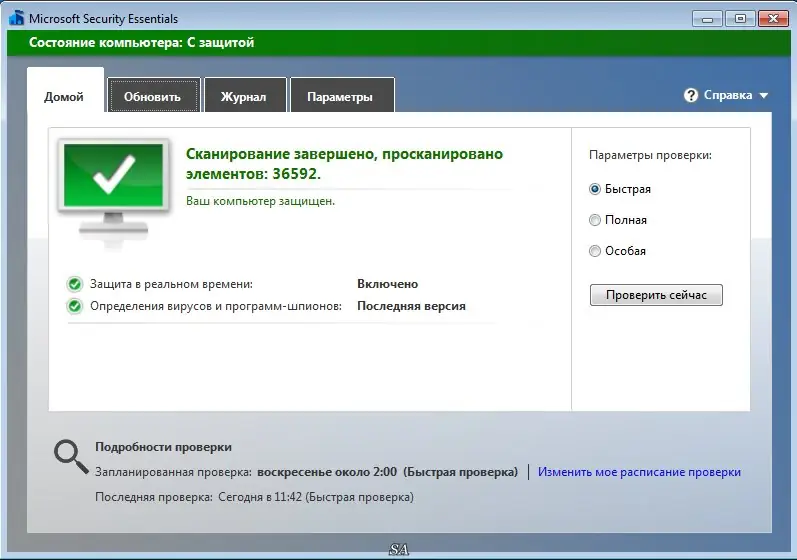Click the magnifying glass scan details icon

tap(71, 456)
